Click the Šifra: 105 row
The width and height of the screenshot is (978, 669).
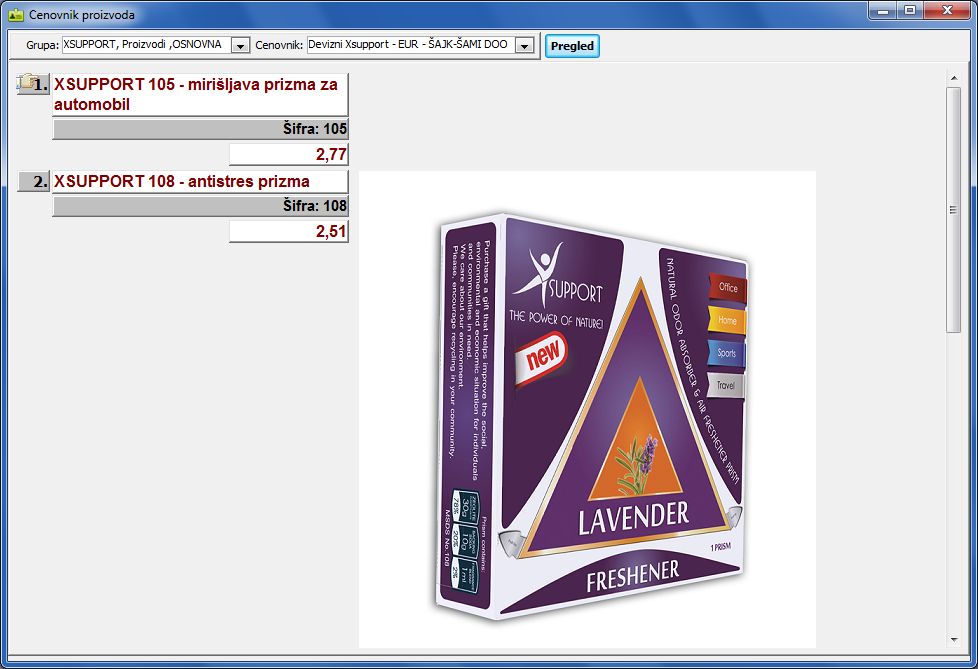(200, 129)
